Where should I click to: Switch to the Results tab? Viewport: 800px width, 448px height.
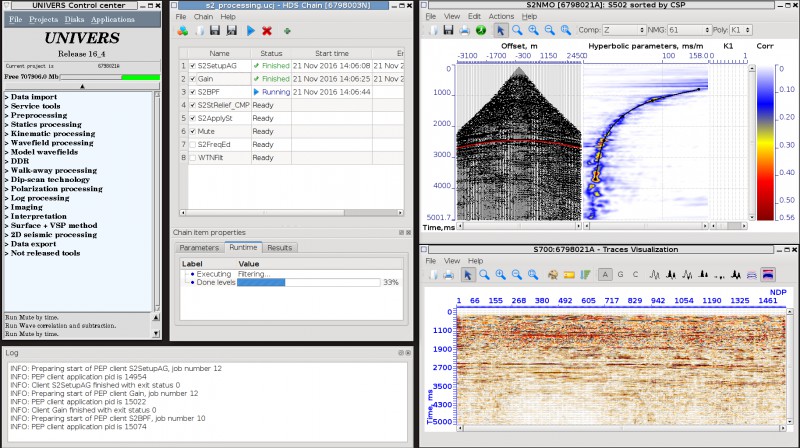280,247
